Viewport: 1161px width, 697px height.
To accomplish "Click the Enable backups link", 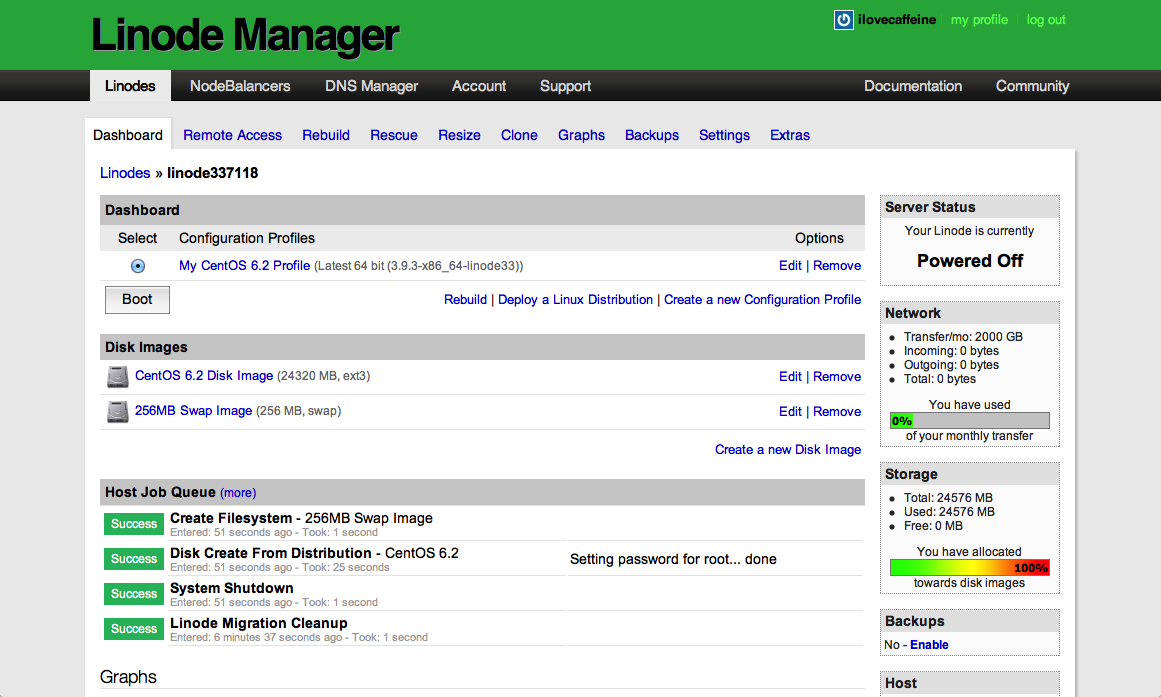I will (929, 644).
